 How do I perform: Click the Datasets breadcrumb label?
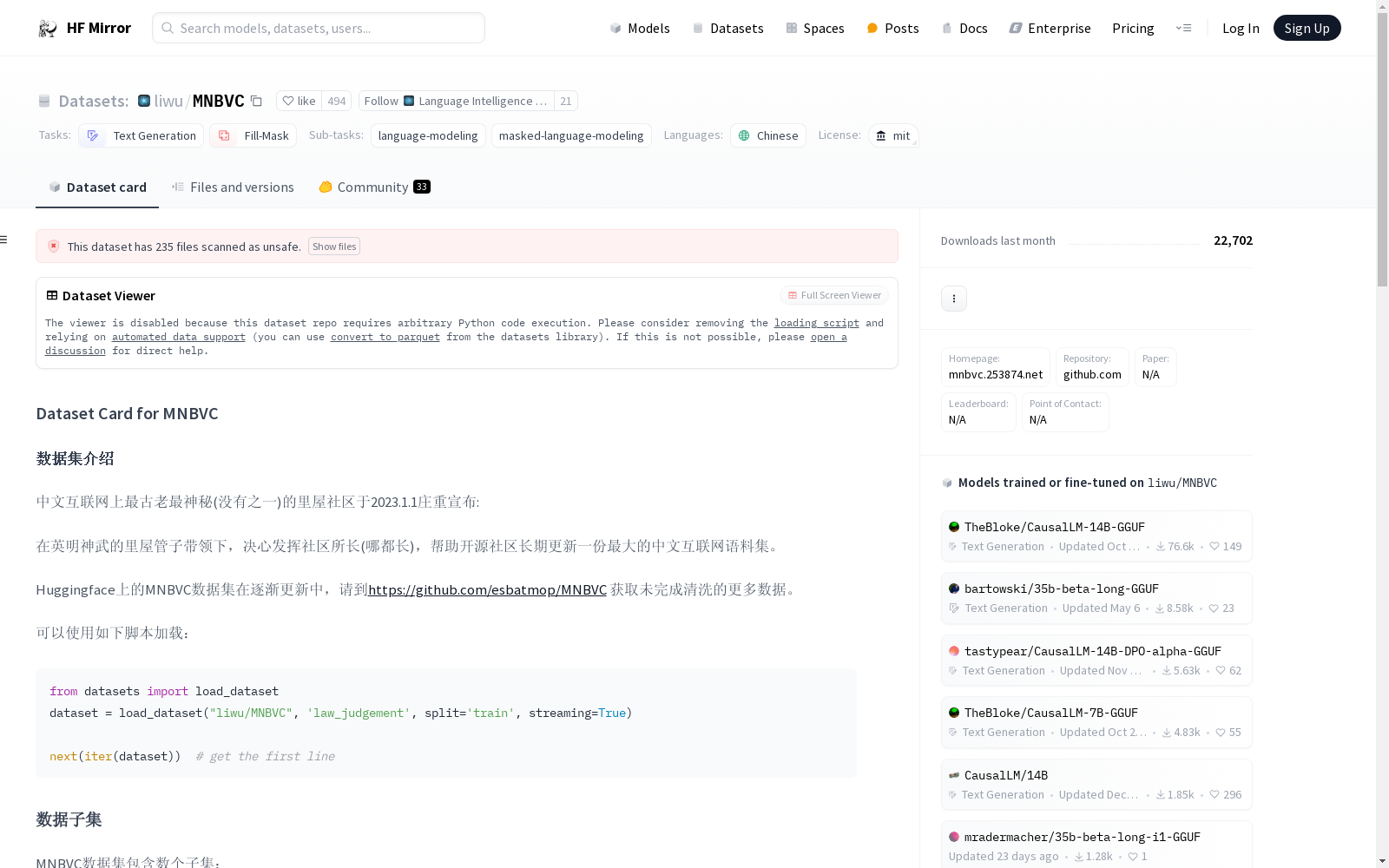[x=93, y=101]
